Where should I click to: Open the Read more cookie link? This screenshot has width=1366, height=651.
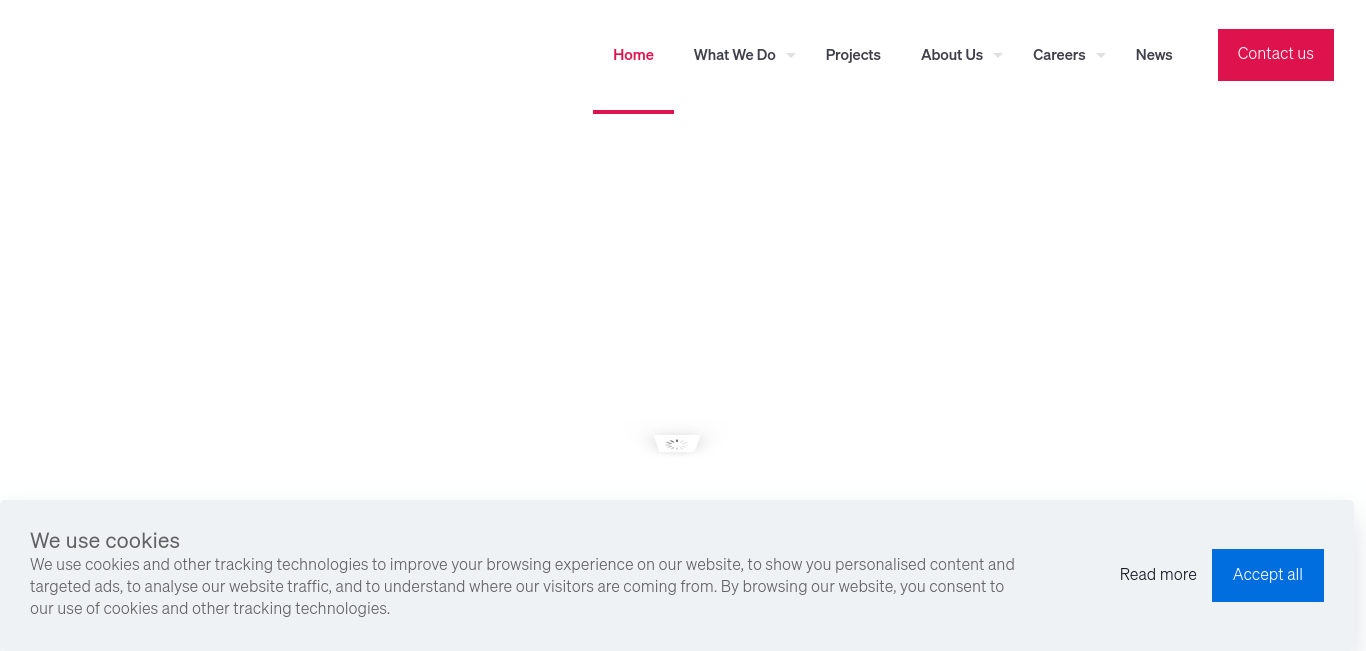pyautogui.click(x=1158, y=575)
